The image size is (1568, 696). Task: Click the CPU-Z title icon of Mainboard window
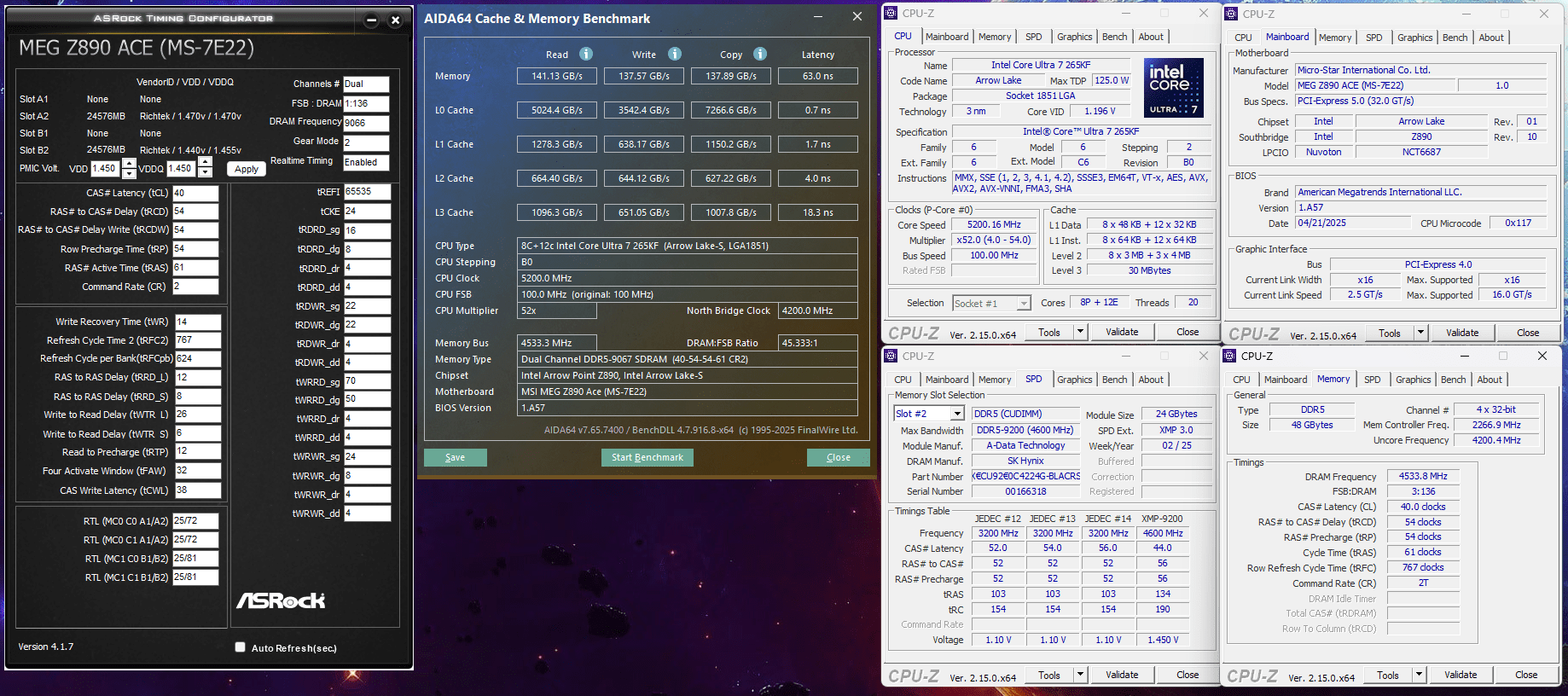(1231, 14)
